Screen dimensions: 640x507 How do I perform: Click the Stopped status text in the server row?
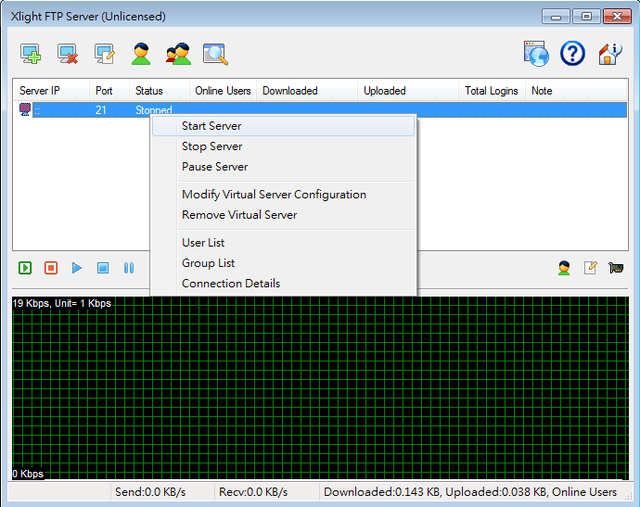pyautogui.click(x=154, y=110)
